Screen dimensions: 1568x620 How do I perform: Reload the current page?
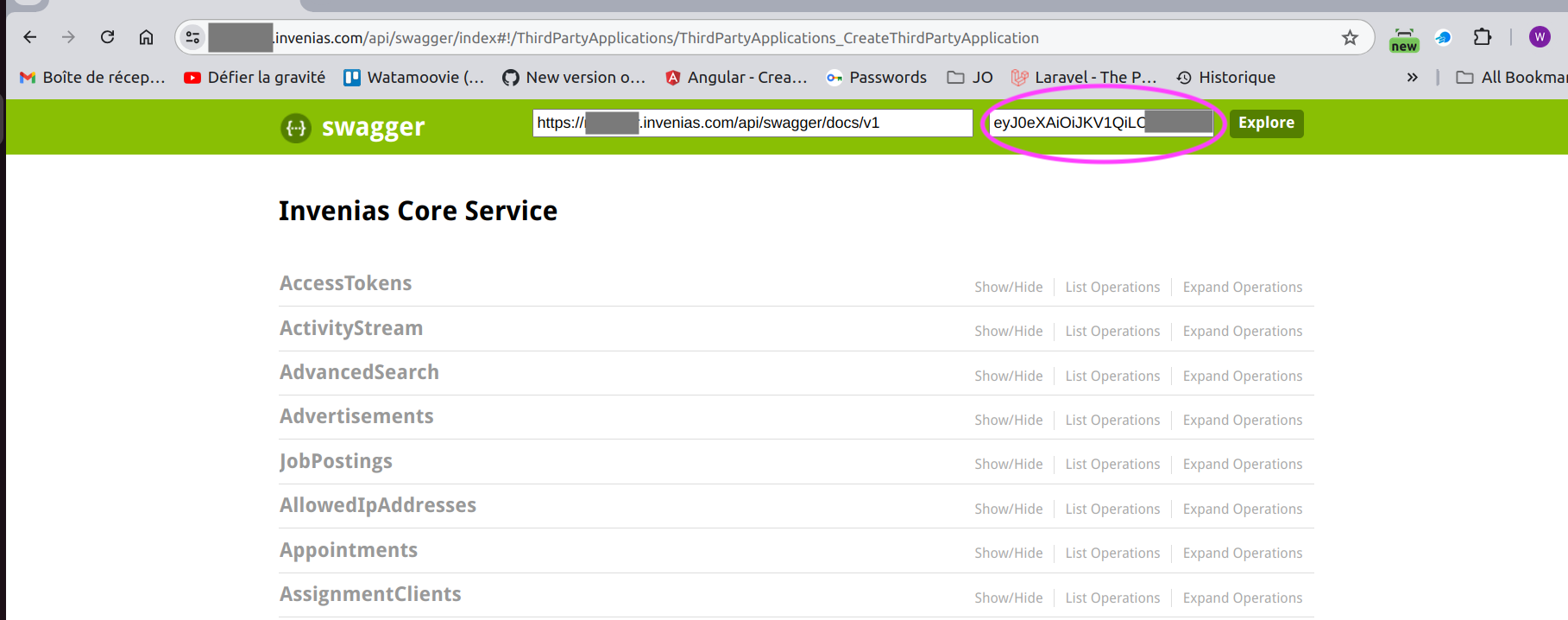107,37
